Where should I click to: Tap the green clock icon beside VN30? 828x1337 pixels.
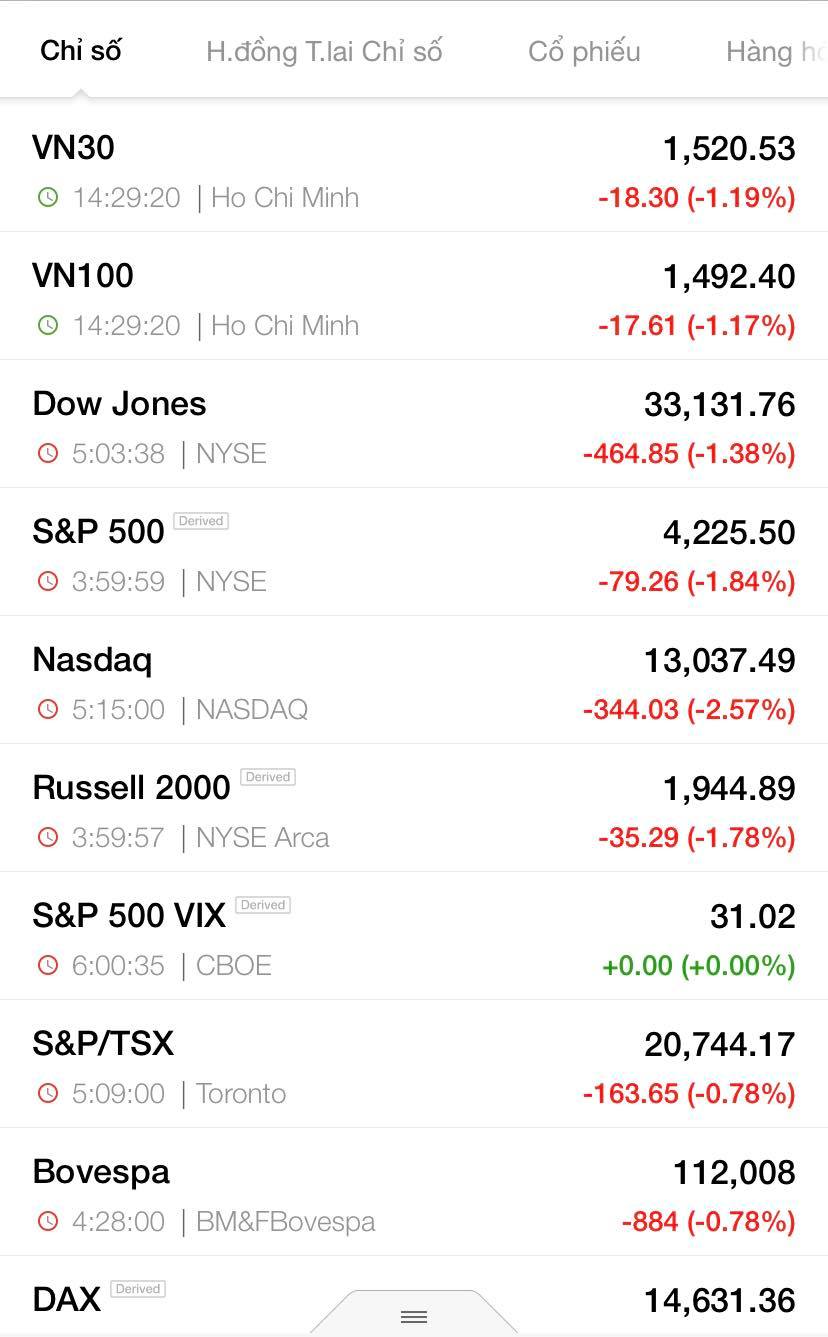47,197
